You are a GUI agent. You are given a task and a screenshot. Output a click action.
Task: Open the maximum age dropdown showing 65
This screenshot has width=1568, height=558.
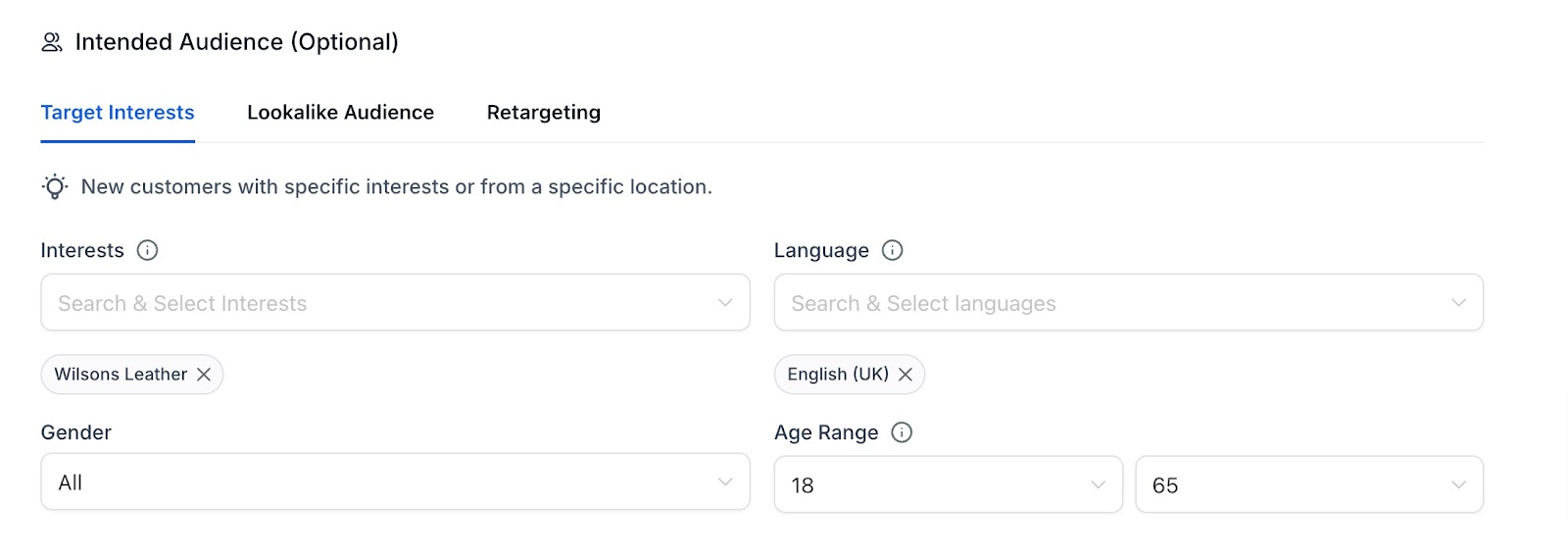tap(1308, 484)
